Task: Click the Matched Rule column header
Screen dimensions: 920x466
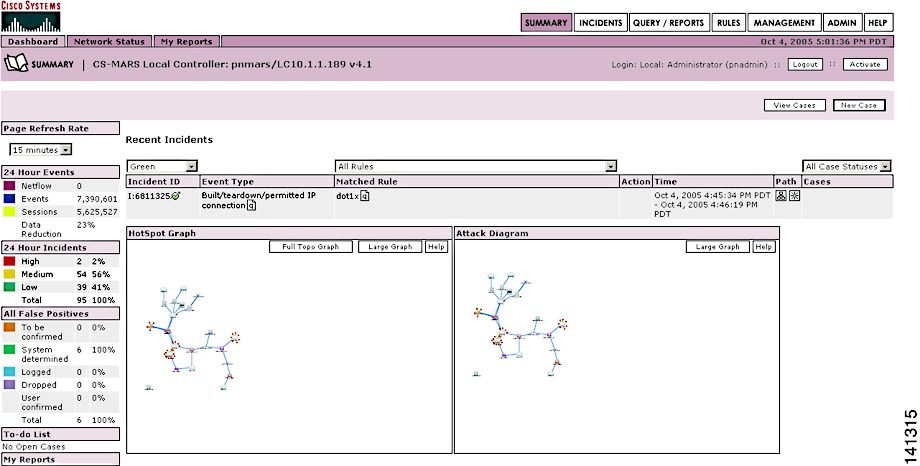Action: pyautogui.click(x=476, y=181)
